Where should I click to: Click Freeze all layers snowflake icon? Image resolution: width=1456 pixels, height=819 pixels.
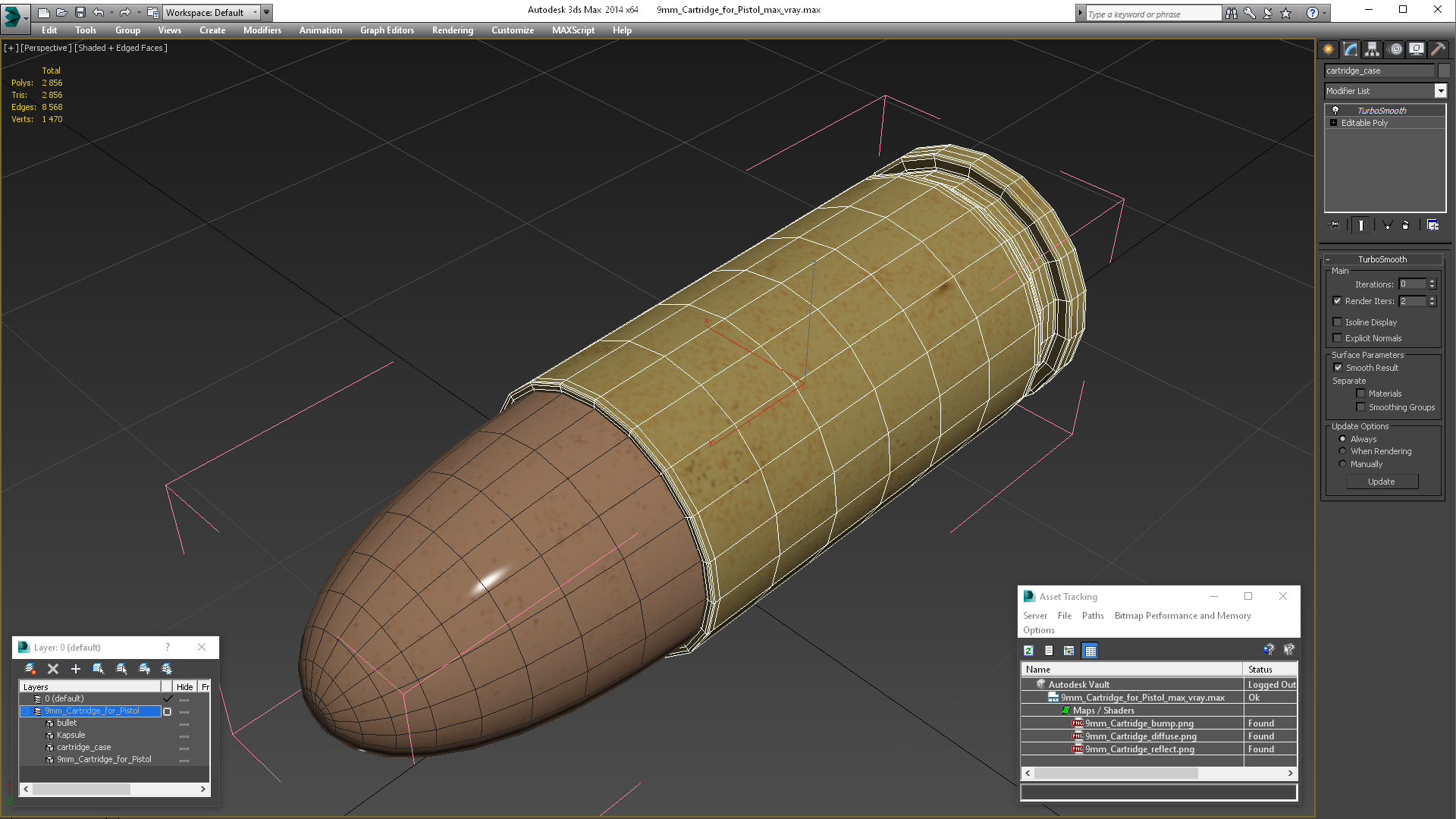167,669
